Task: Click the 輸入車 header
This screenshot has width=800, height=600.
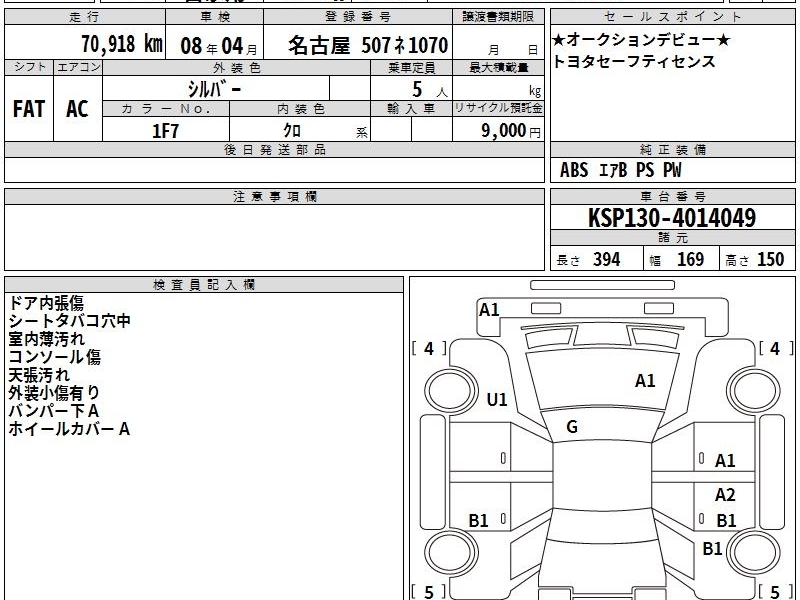Action: click(x=411, y=109)
